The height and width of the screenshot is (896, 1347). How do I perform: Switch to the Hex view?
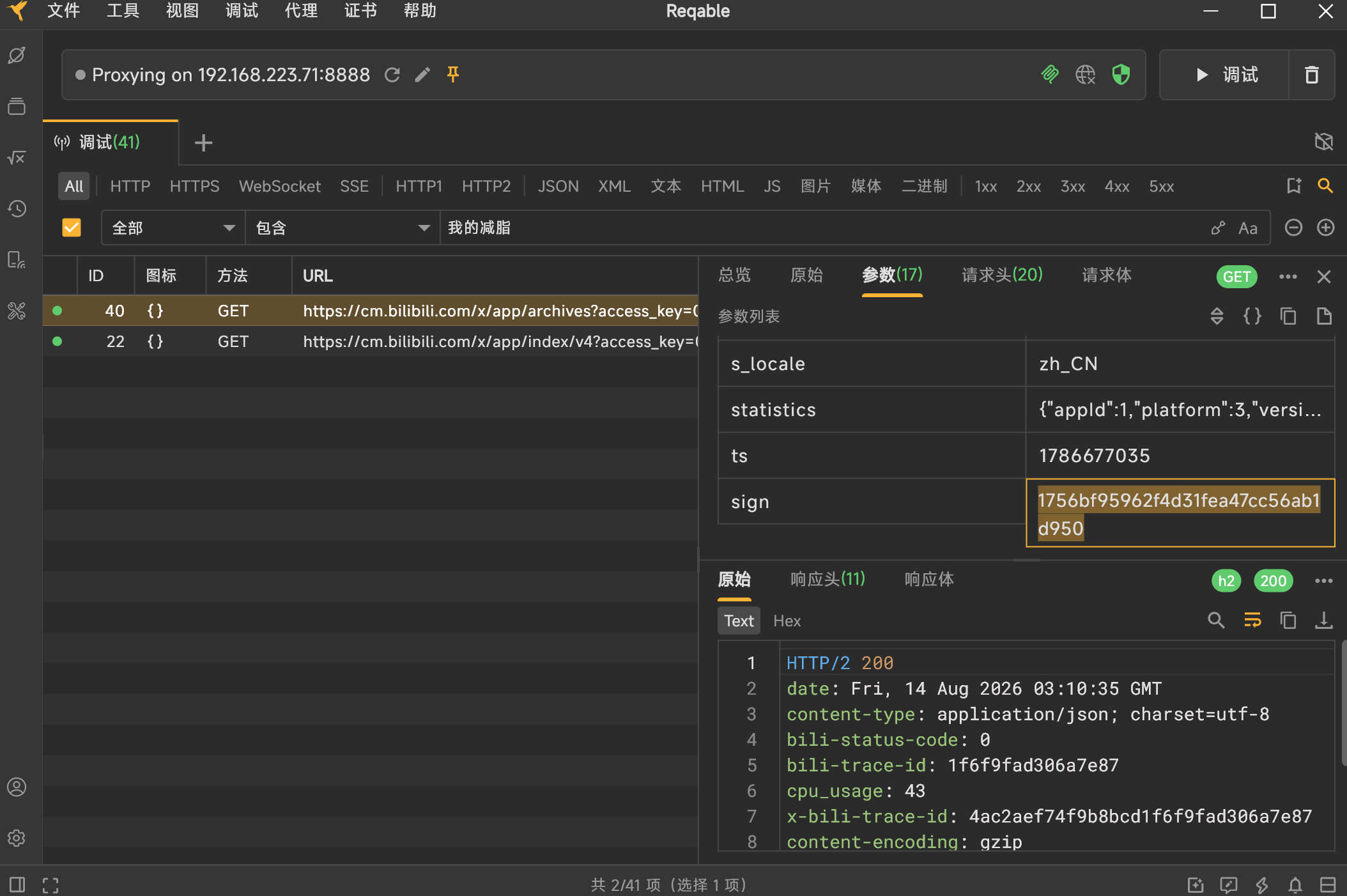click(787, 621)
